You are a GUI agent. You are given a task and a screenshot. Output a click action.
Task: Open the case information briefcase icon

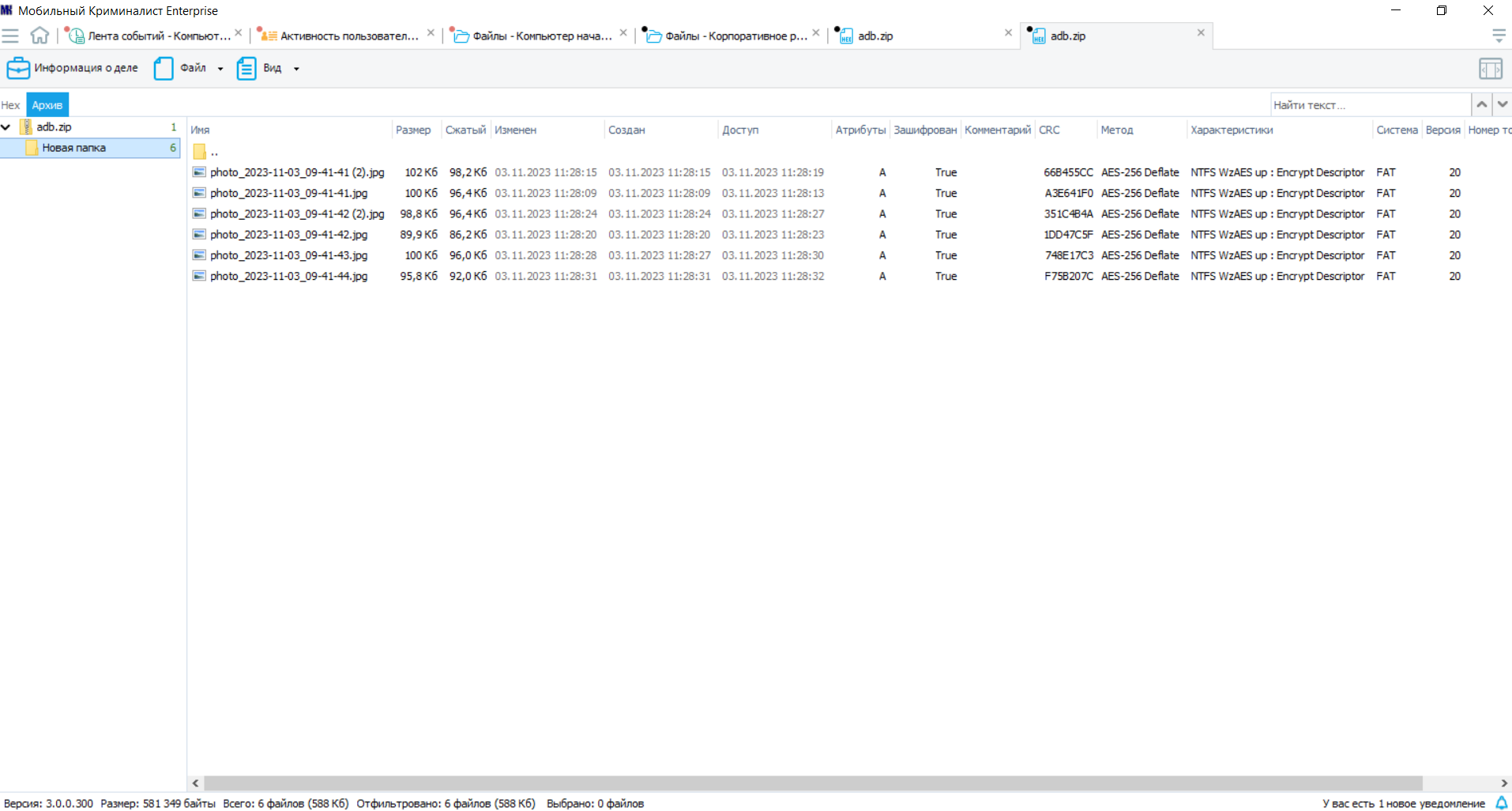pyautogui.click(x=18, y=69)
